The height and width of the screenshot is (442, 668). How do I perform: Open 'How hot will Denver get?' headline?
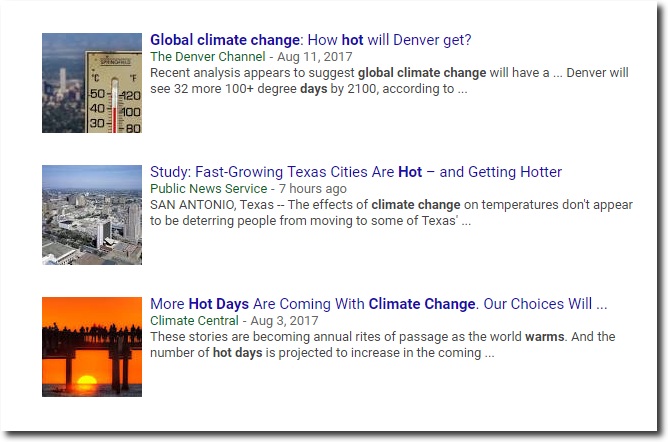tap(311, 40)
